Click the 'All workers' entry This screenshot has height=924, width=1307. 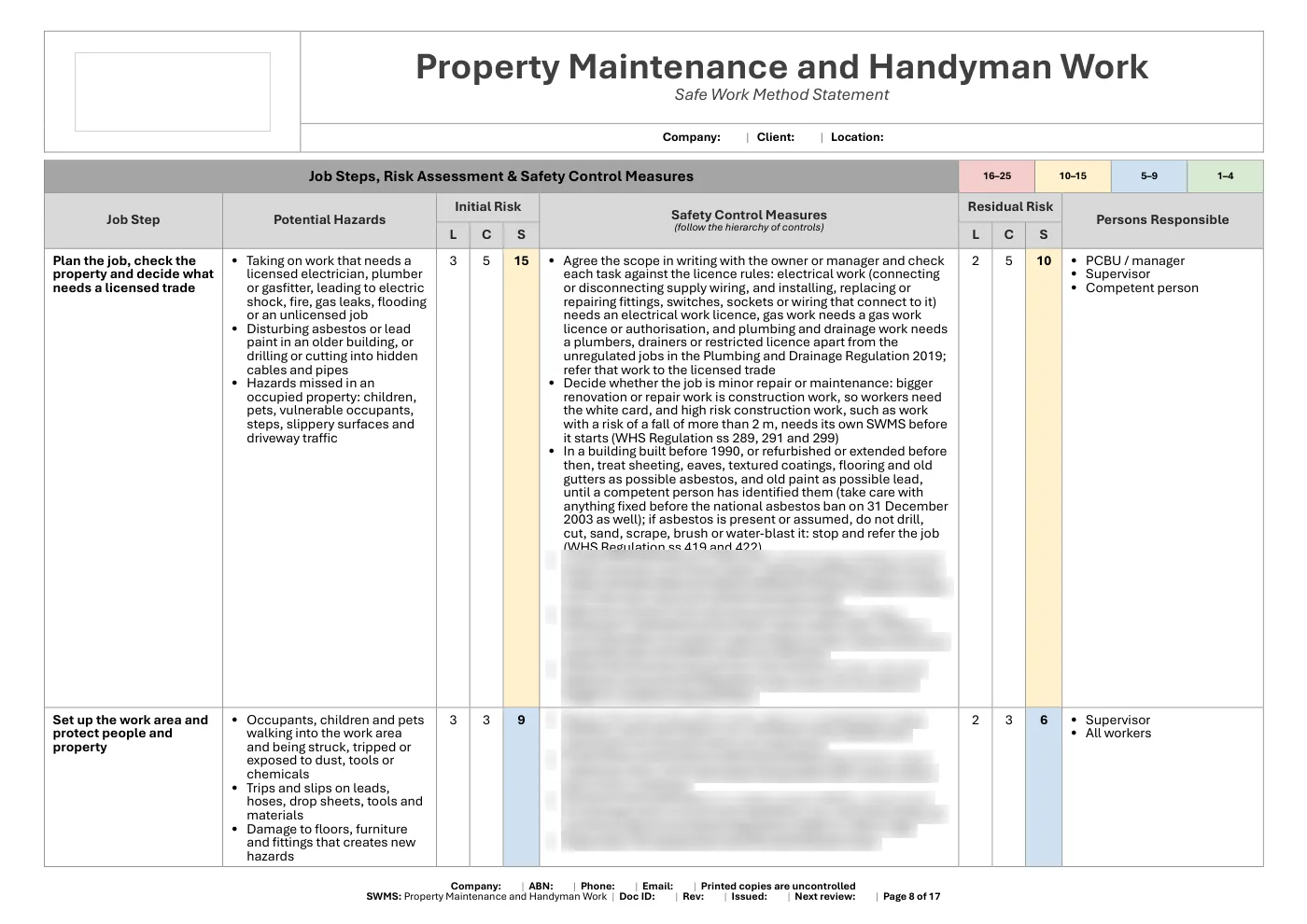(x=1117, y=734)
